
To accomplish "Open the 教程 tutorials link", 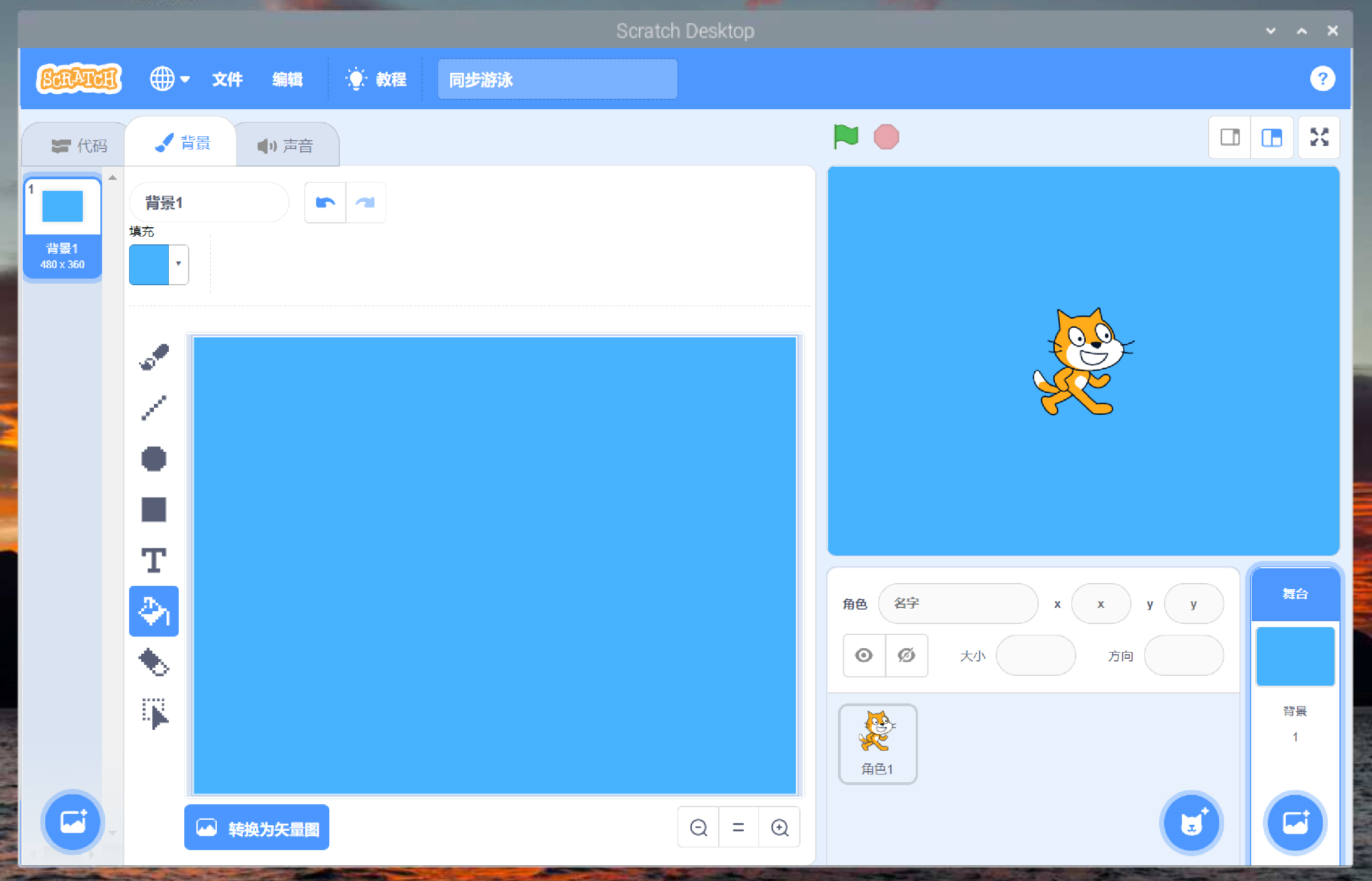I will pyautogui.click(x=376, y=79).
